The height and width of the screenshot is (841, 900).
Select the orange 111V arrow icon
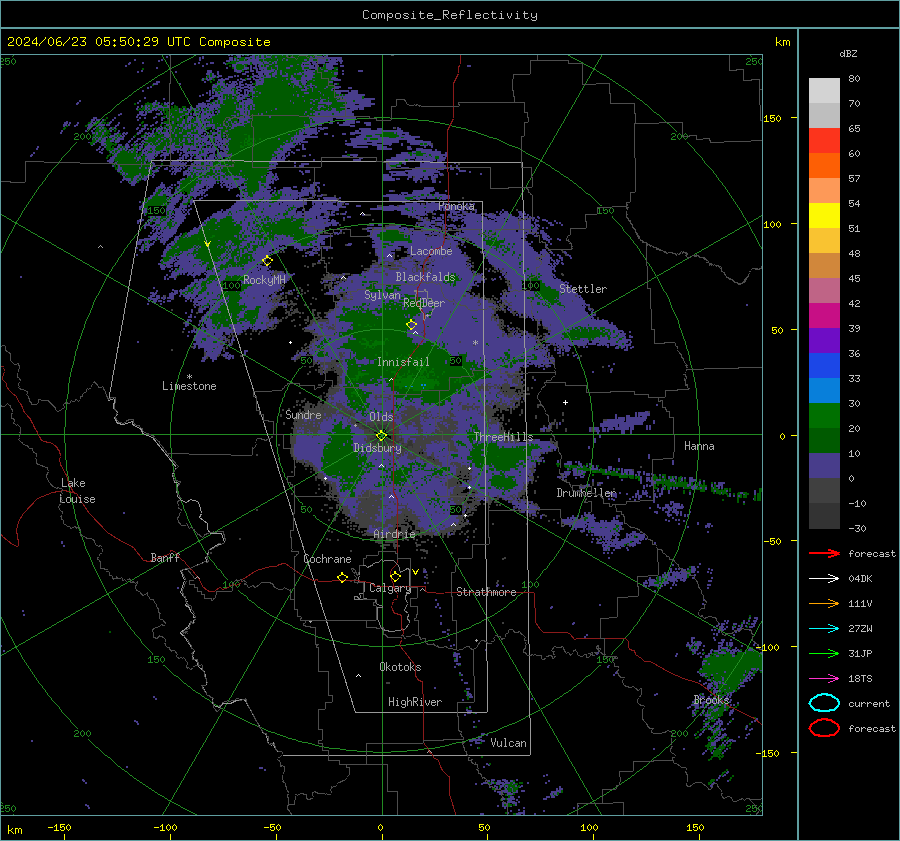click(x=824, y=603)
